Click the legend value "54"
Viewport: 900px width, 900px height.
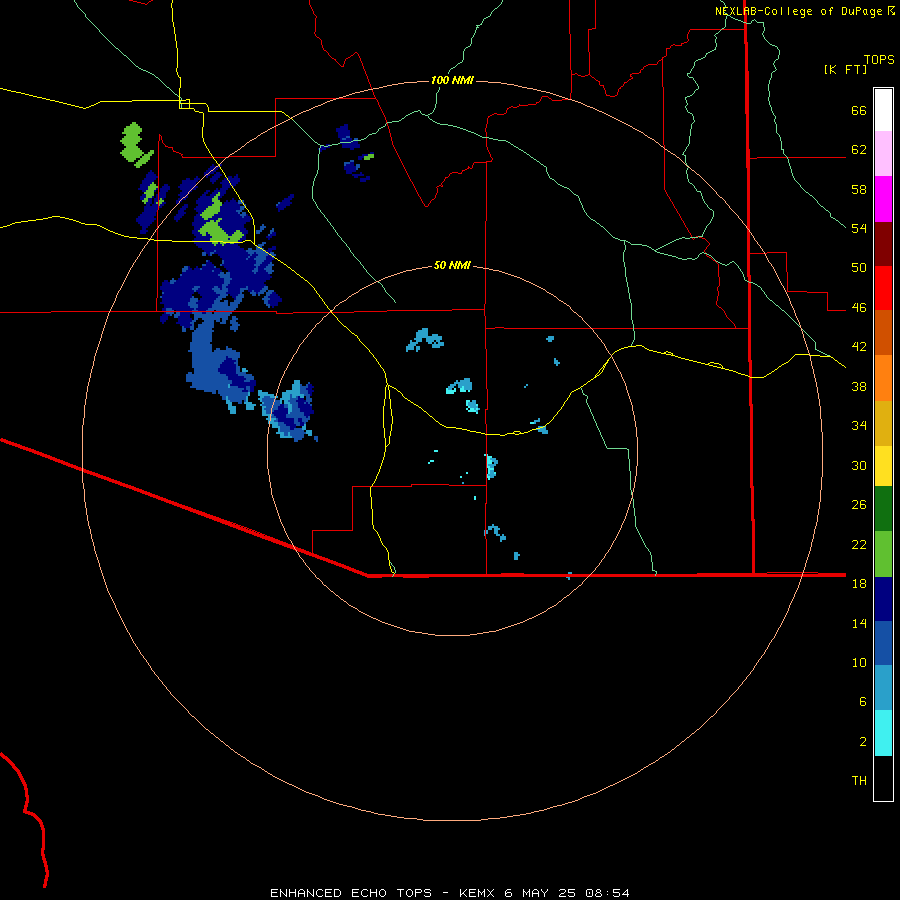click(859, 228)
